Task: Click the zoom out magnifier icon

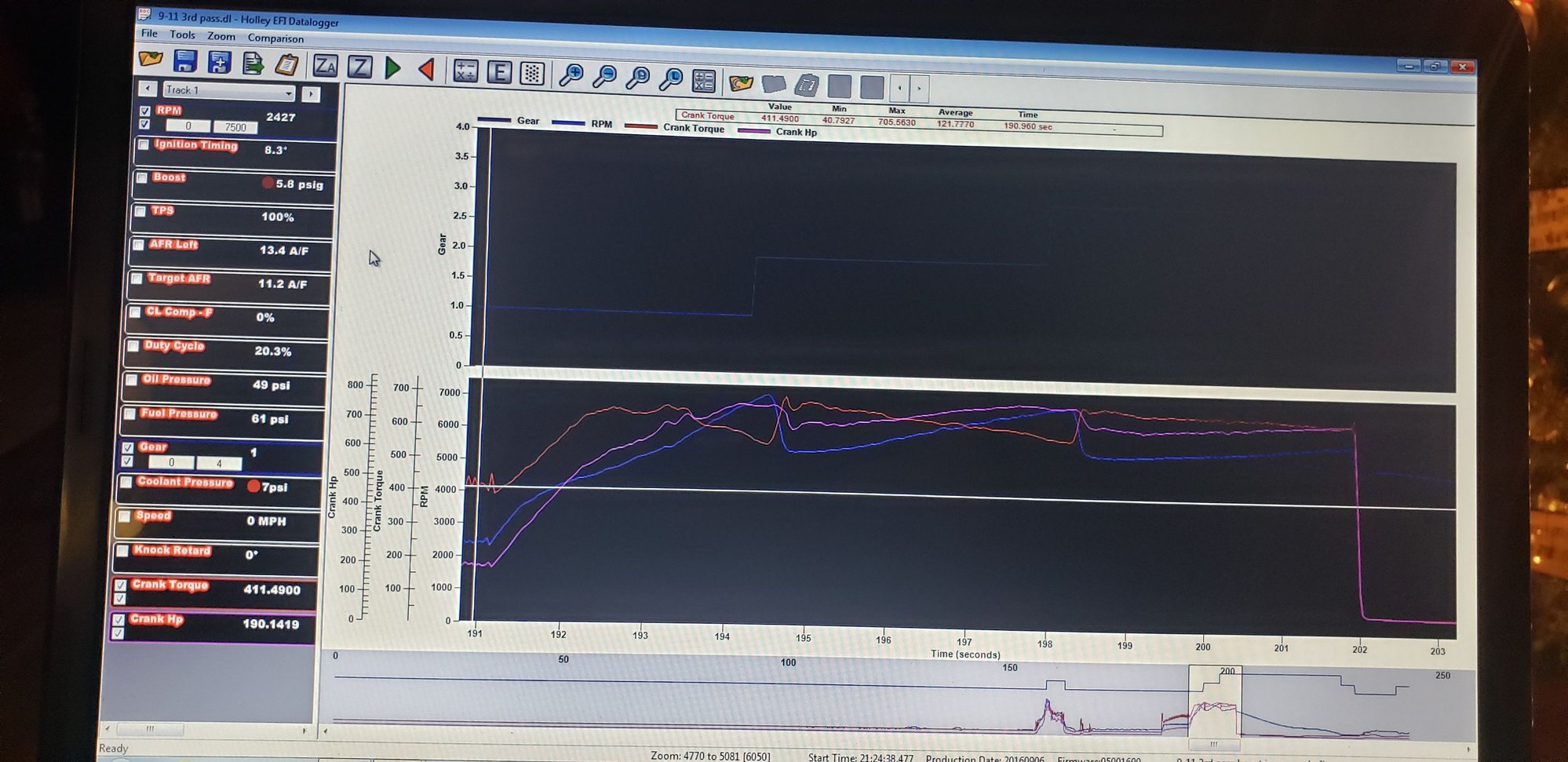Action: (x=604, y=76)
